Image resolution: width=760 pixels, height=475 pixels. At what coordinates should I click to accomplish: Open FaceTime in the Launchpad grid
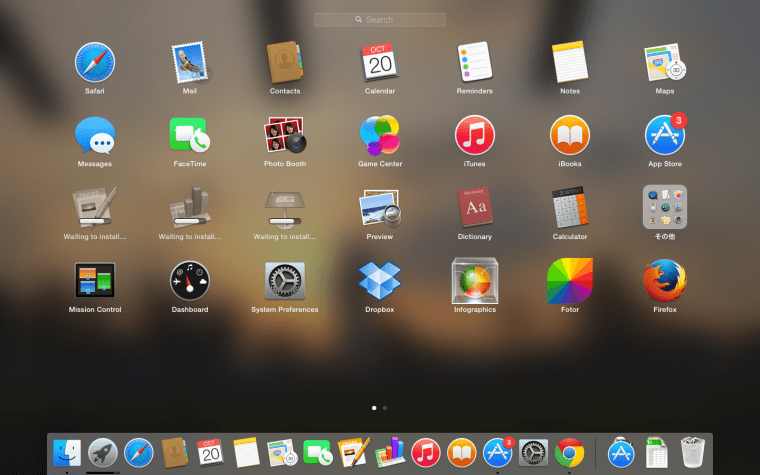point(190,135)
